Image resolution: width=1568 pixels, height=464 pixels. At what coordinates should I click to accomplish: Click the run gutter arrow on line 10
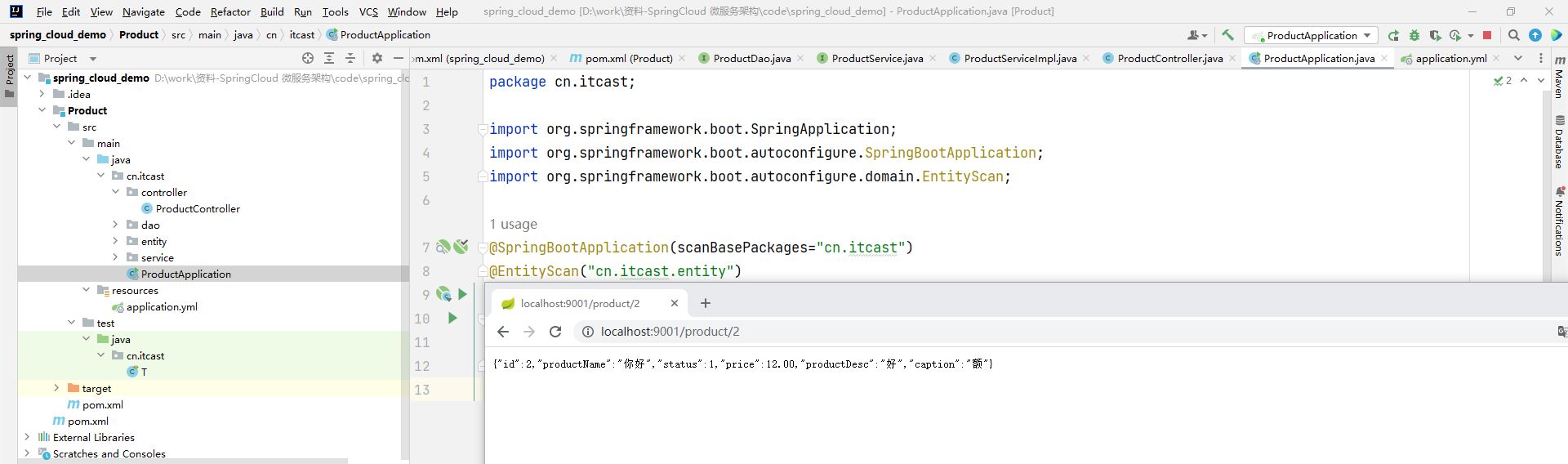coord(452,318)
